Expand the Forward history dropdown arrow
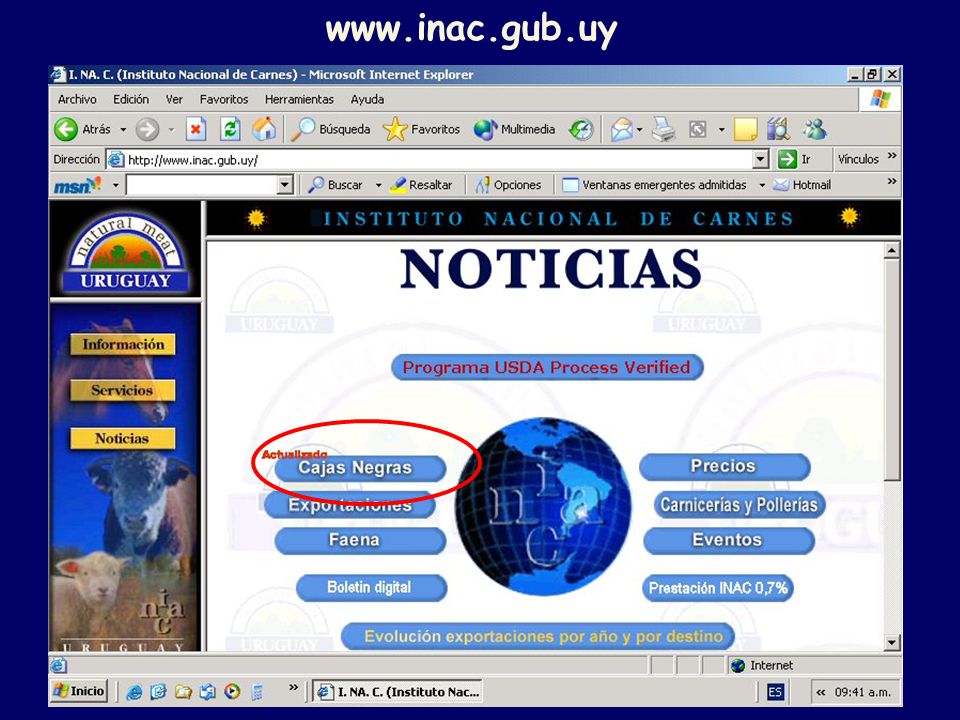This screenshot has width=960, height=720. tap(171, 130)
